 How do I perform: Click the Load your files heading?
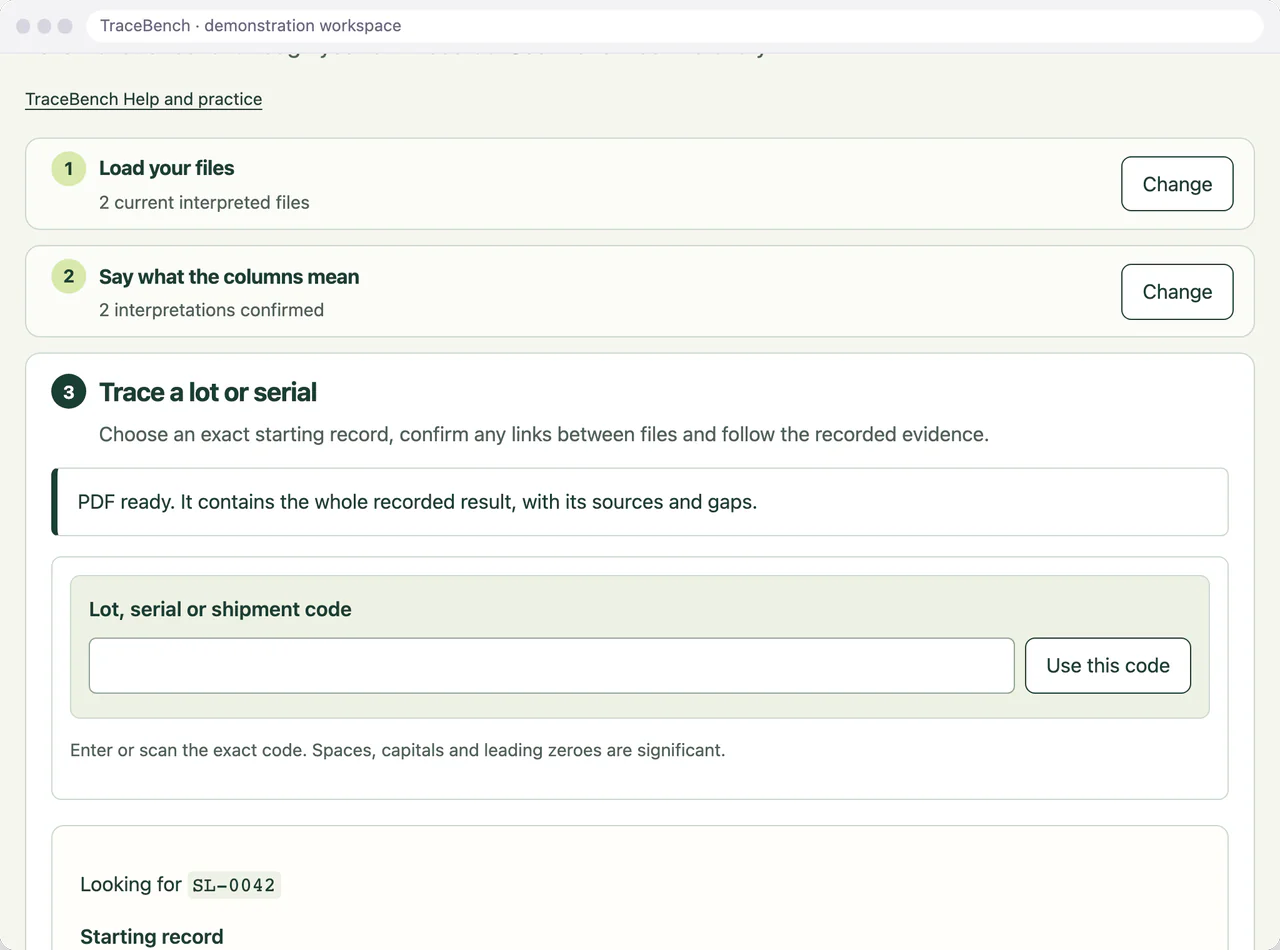pyautogui.click(x=167, y=168)
